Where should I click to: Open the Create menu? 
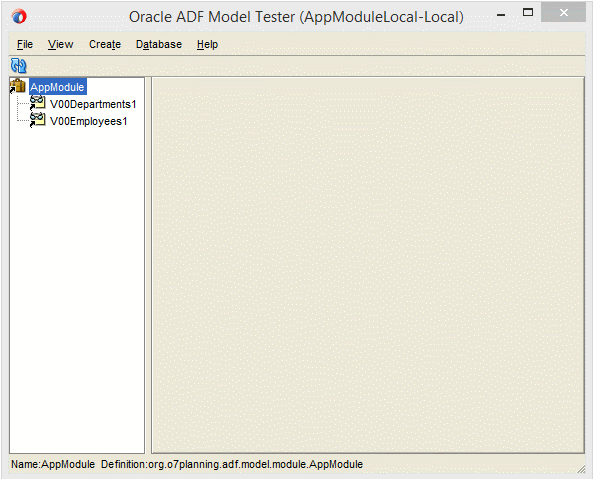tap(105, 44)
